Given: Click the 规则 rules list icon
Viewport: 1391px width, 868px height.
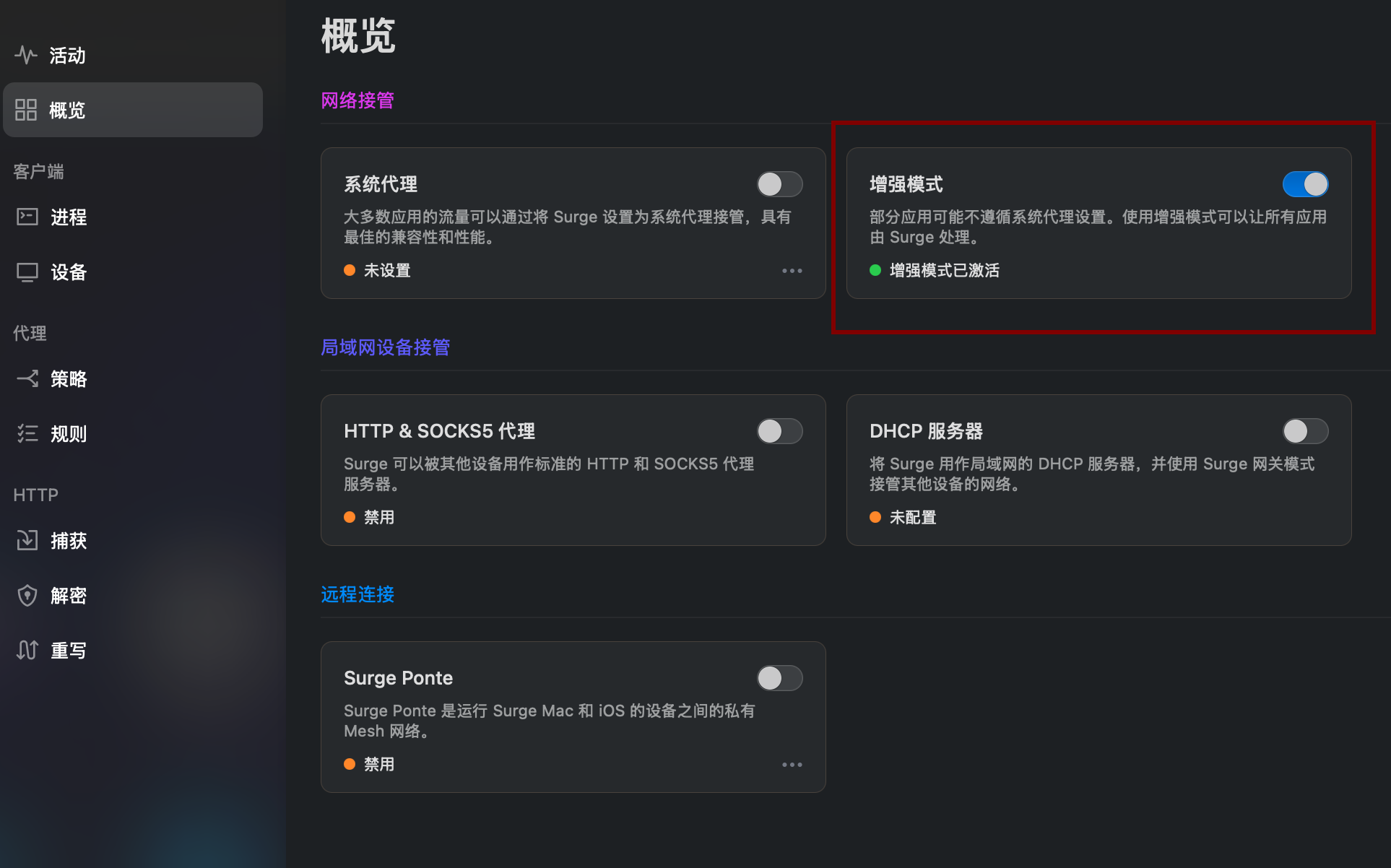Looking at the screenshot, I should [27, 433].
